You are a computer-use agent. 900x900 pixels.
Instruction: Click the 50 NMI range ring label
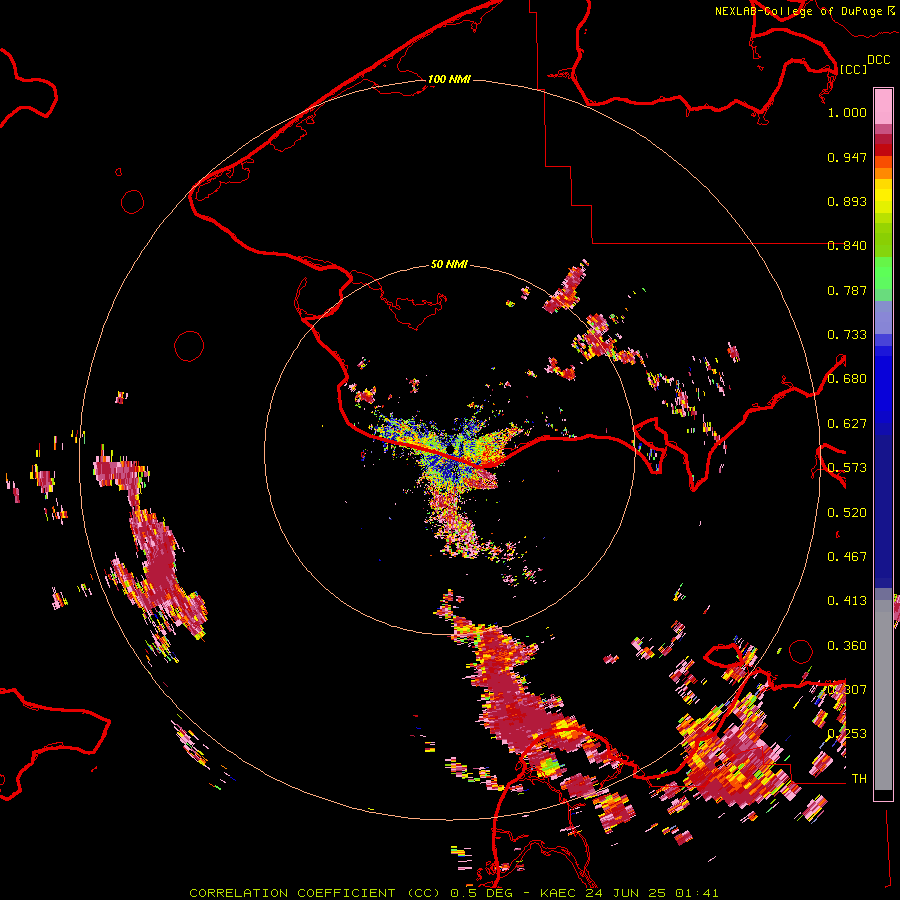(449, 264)
